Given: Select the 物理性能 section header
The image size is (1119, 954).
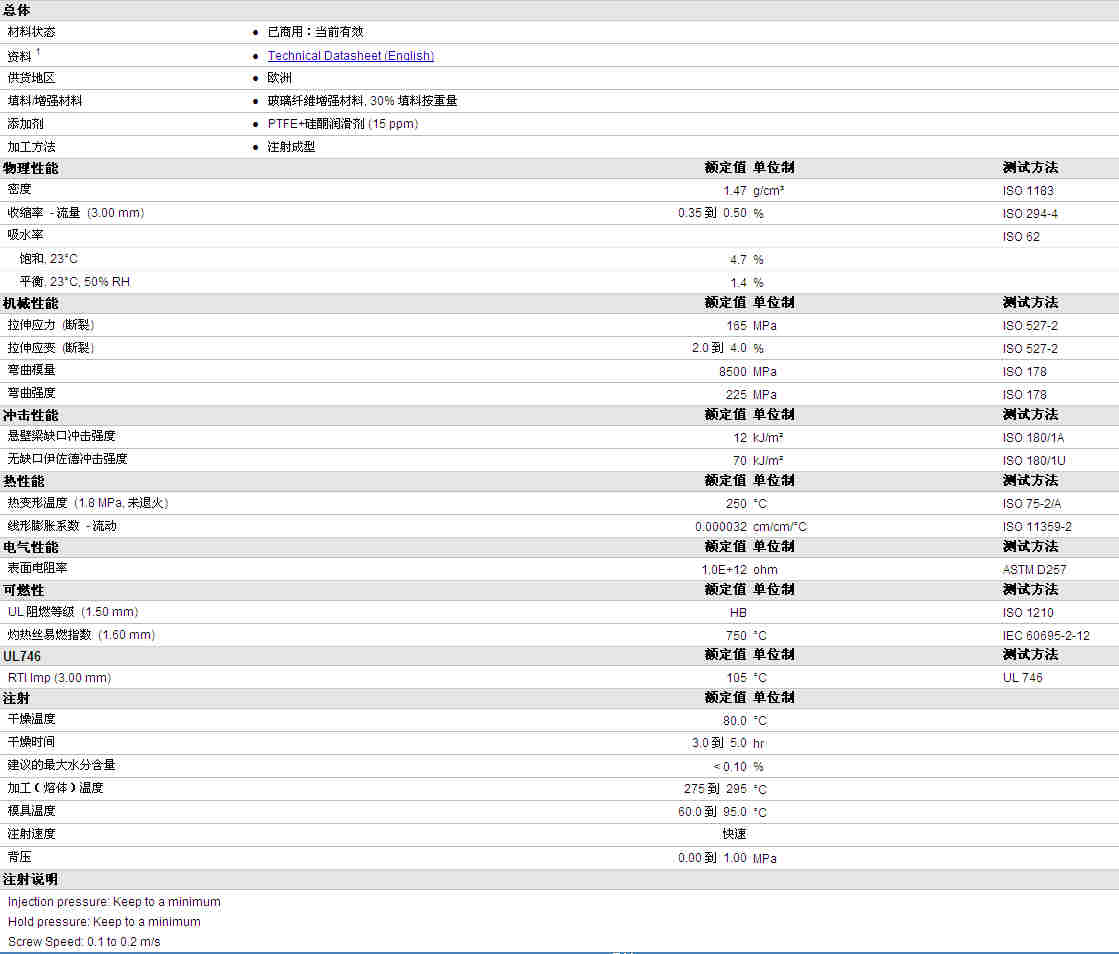Looking at the screenshot, I should click(31, 168).
